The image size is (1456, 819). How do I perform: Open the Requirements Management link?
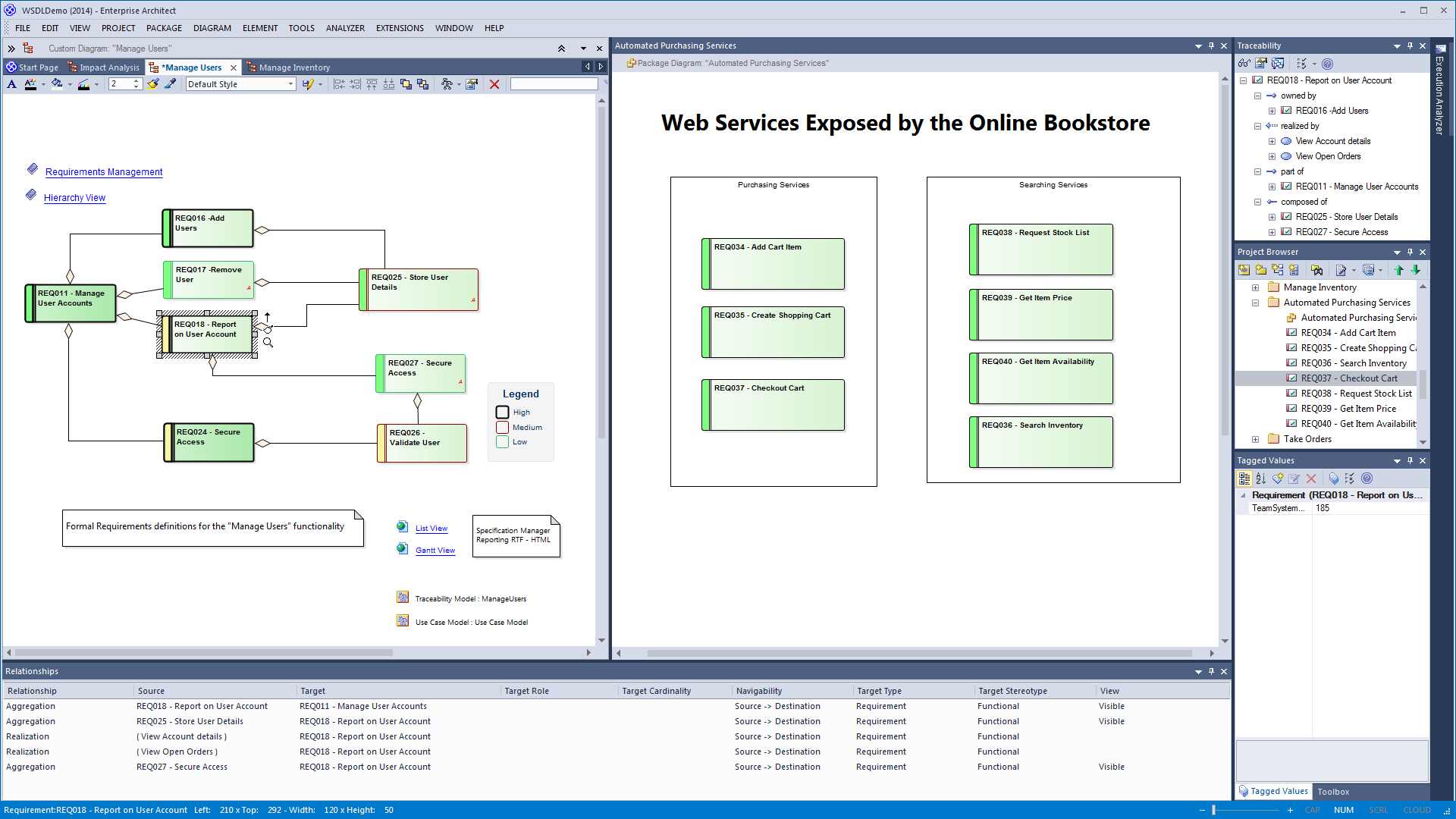click(104, 172)
